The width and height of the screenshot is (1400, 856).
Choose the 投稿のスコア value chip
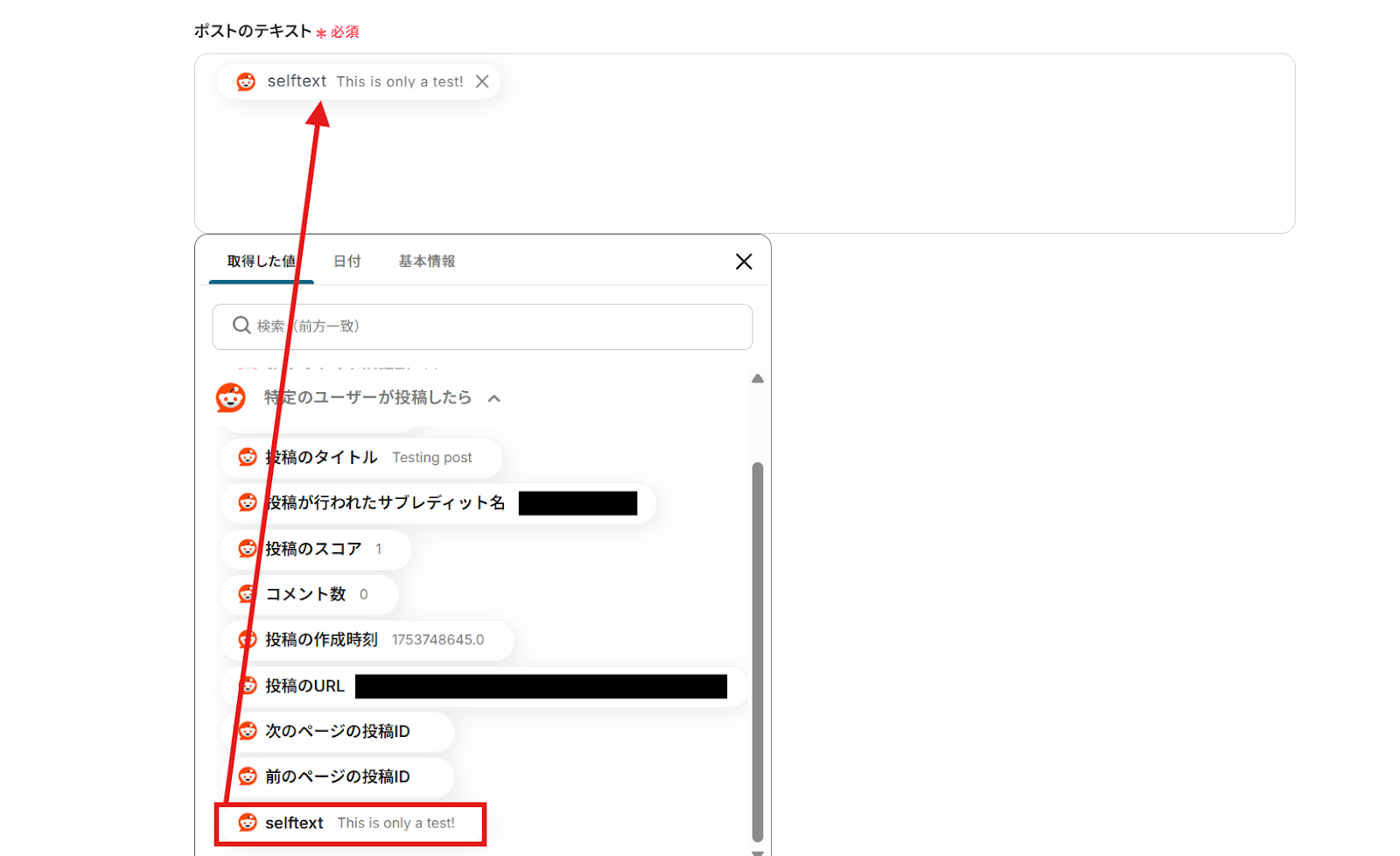point(316,549)
